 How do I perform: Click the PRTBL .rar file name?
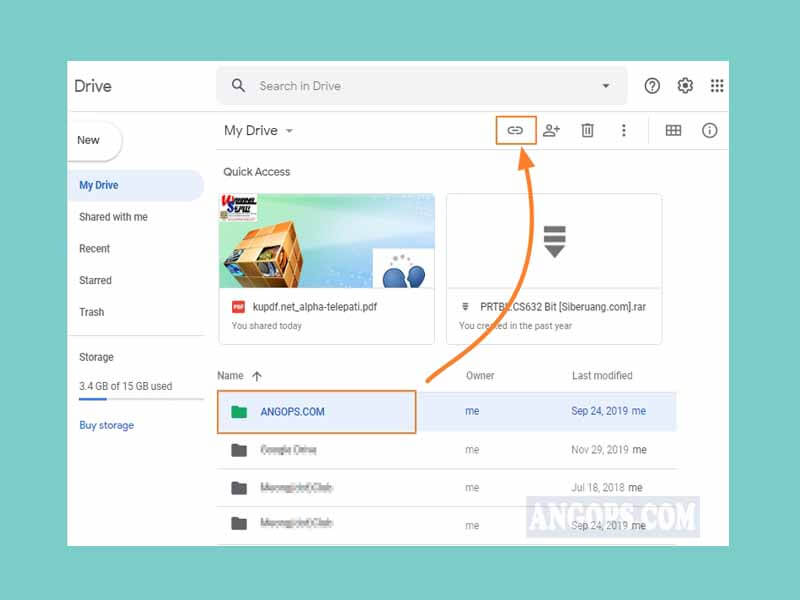[563, 307]
